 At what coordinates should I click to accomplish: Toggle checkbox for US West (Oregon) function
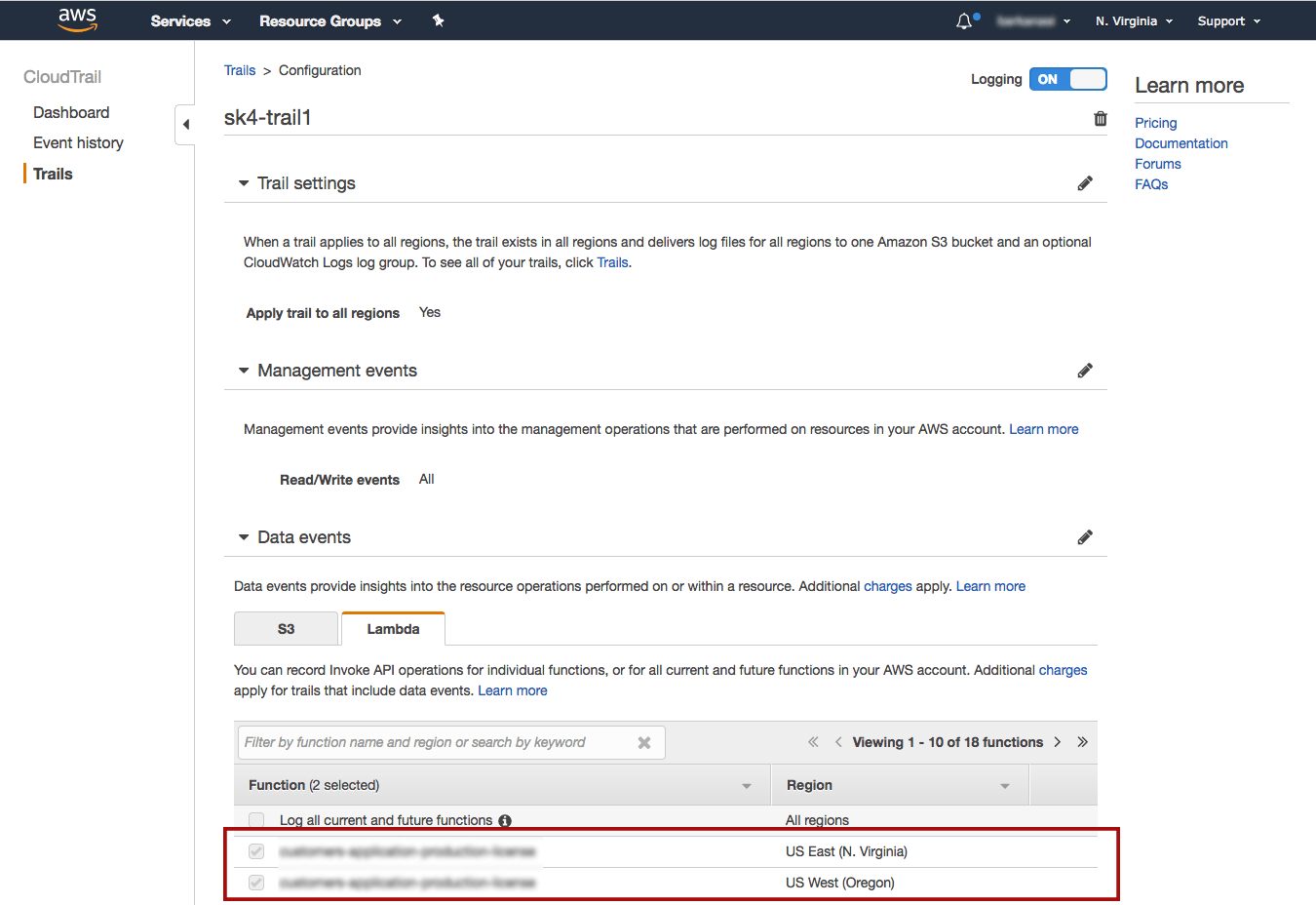tap(256, 883)
